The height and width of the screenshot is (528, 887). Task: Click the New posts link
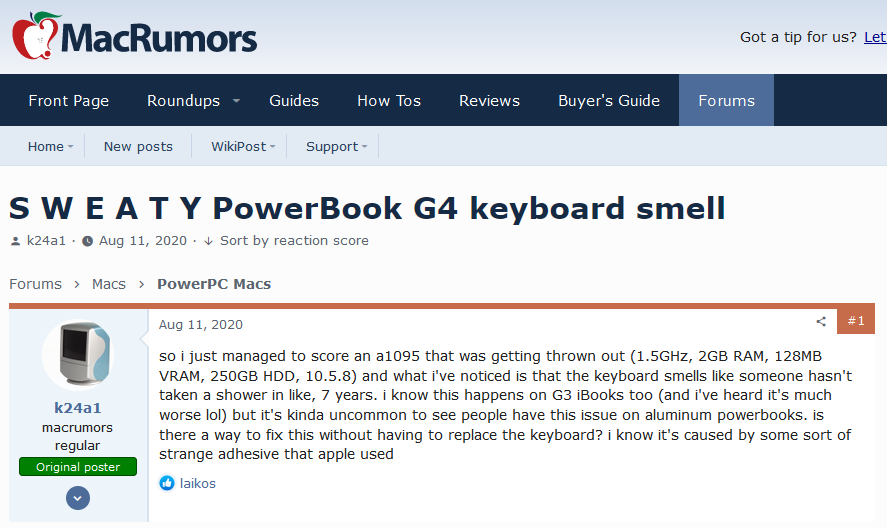[x=138, y=147]
